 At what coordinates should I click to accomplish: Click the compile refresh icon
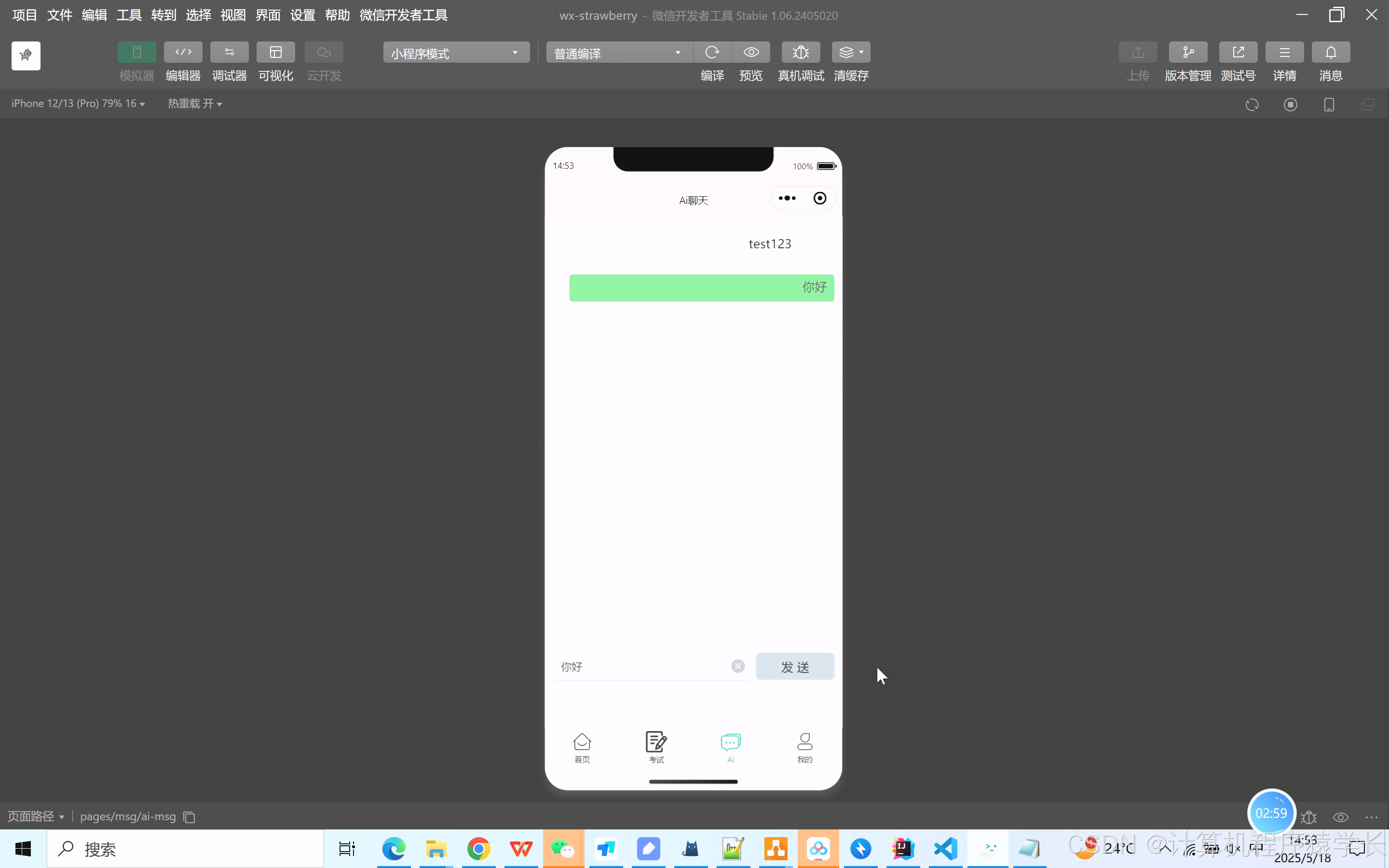(712, 52)
